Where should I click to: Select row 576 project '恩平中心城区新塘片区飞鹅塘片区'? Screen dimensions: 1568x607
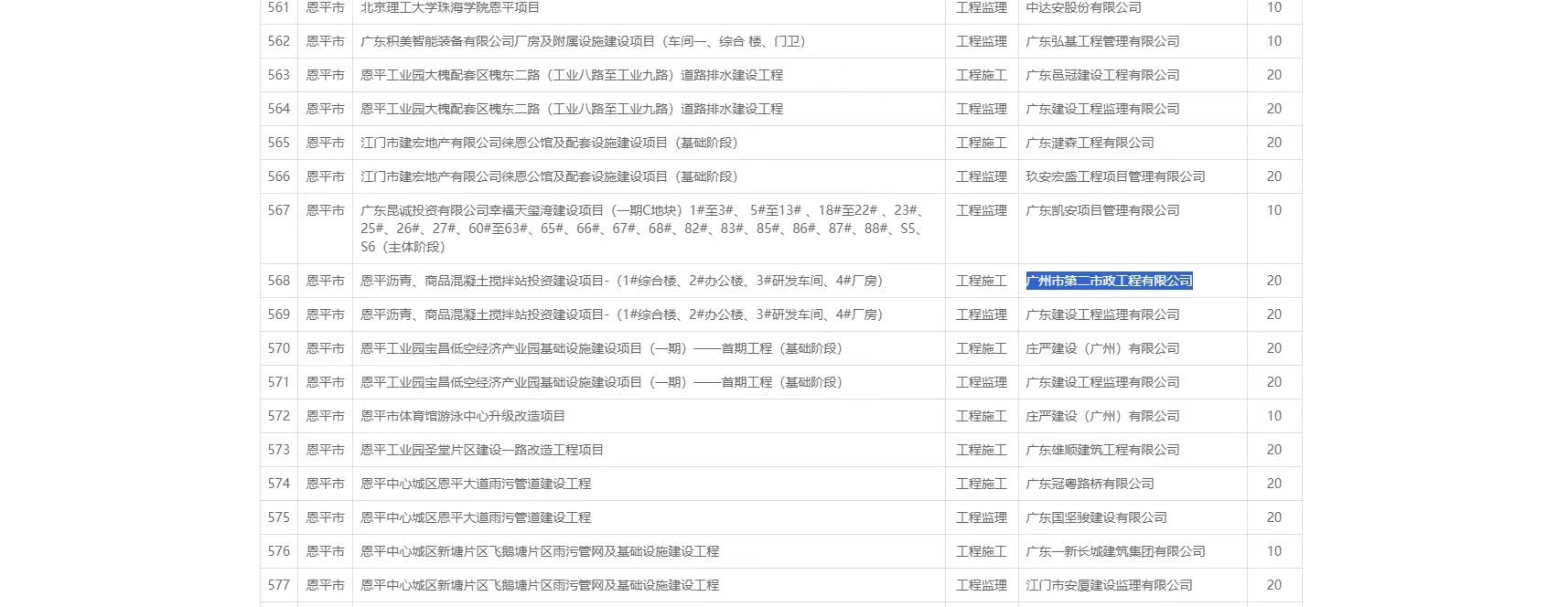coord(540,551)
